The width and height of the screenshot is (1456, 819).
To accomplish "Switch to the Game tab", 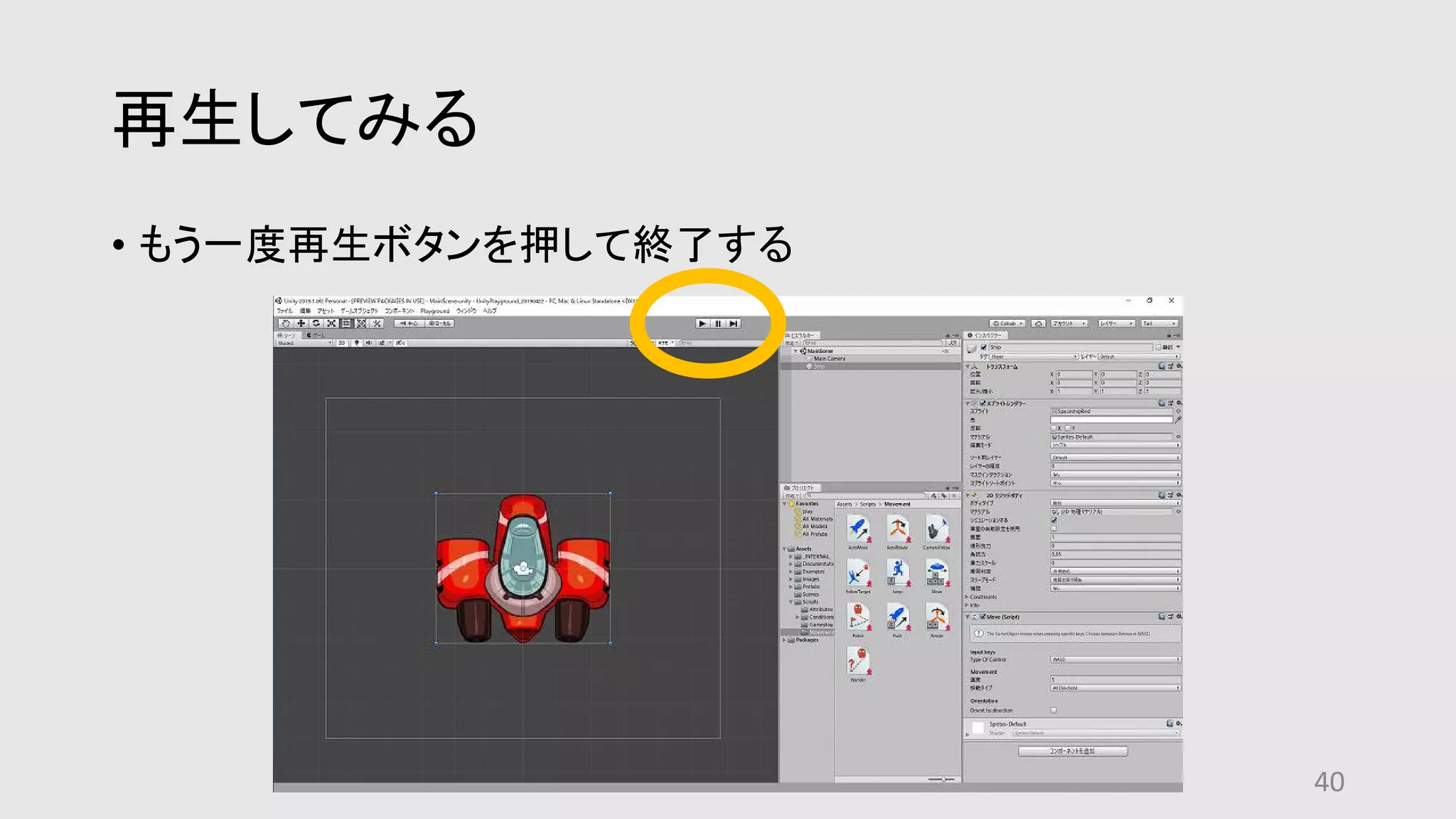I will coord(316,335).
